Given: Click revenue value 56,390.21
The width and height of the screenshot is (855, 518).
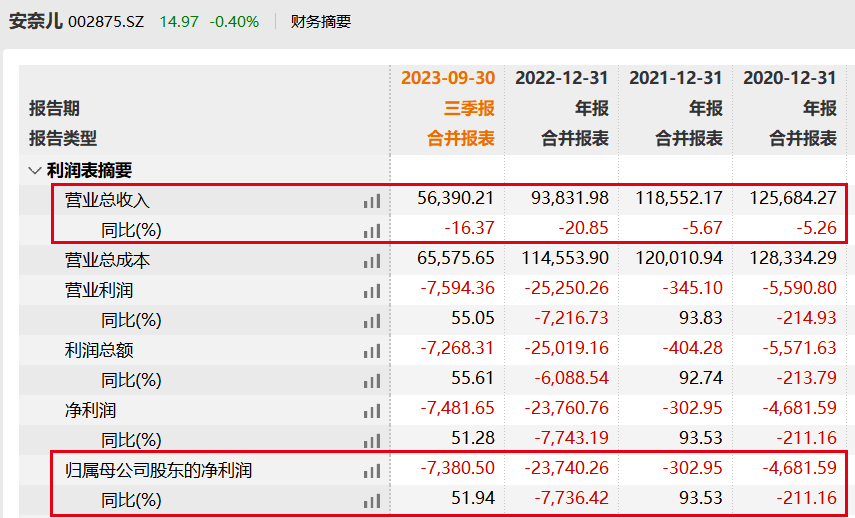Looking at the screenshot, I should point(456,198).
